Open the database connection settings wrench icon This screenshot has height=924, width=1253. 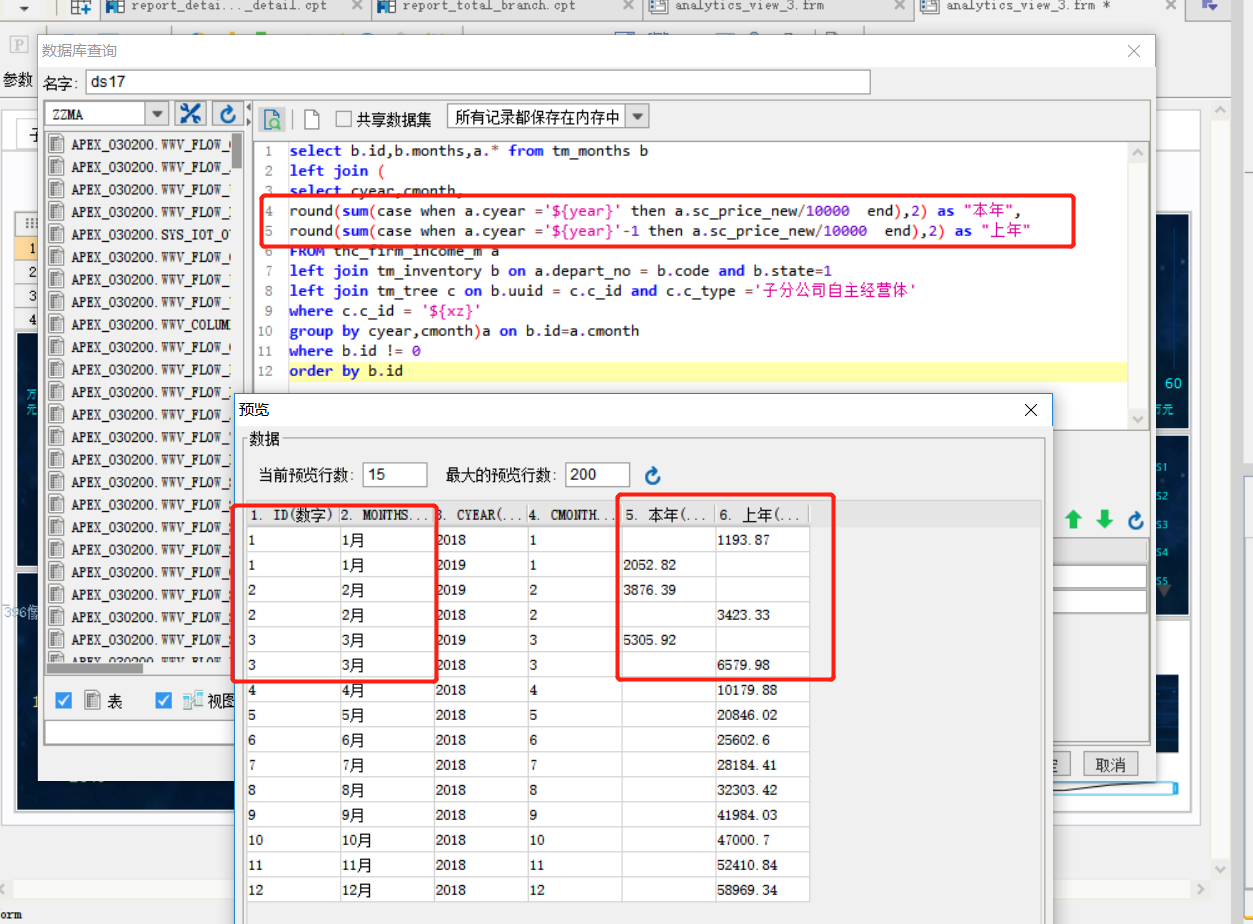coord(190,114)
